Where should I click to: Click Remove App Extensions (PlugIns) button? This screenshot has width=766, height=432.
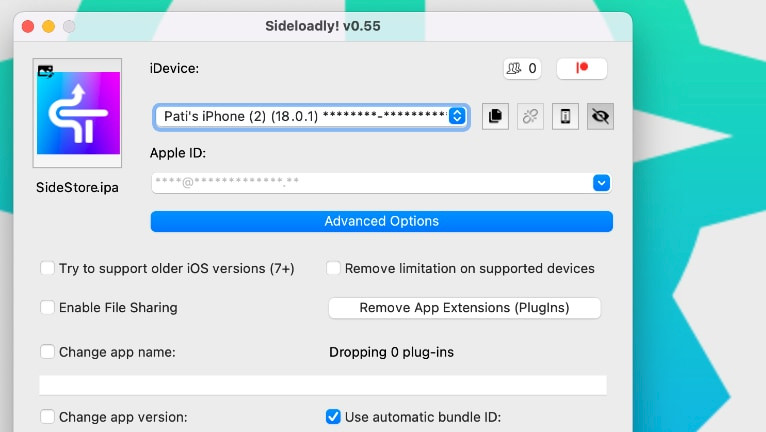tap(465, 308)
